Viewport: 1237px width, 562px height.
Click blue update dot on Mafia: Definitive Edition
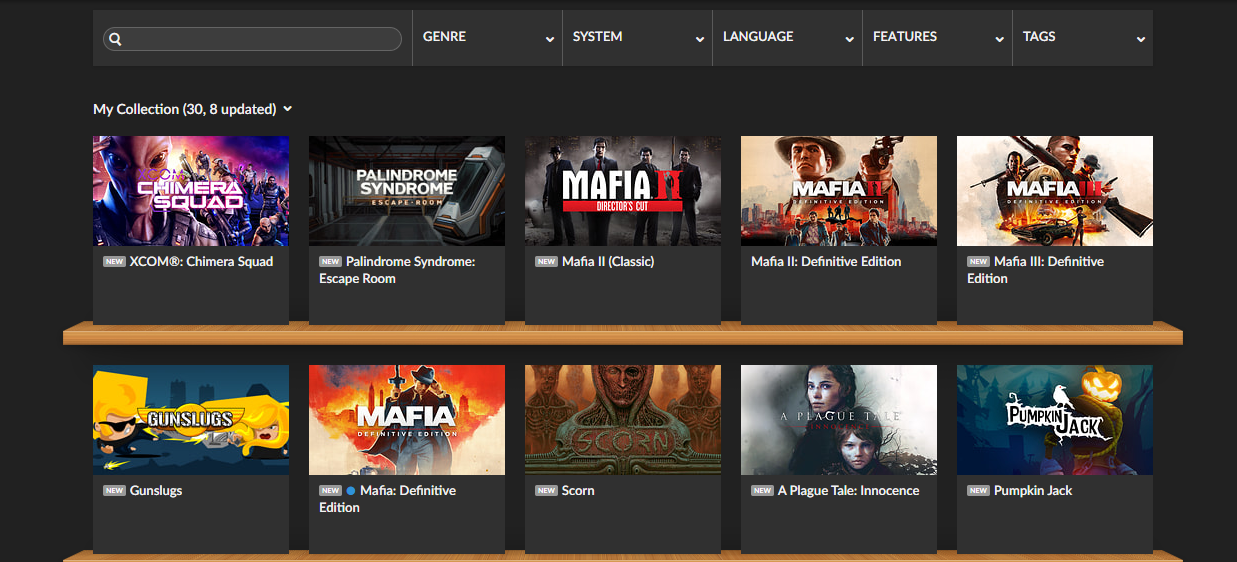(x=351, y=491)
